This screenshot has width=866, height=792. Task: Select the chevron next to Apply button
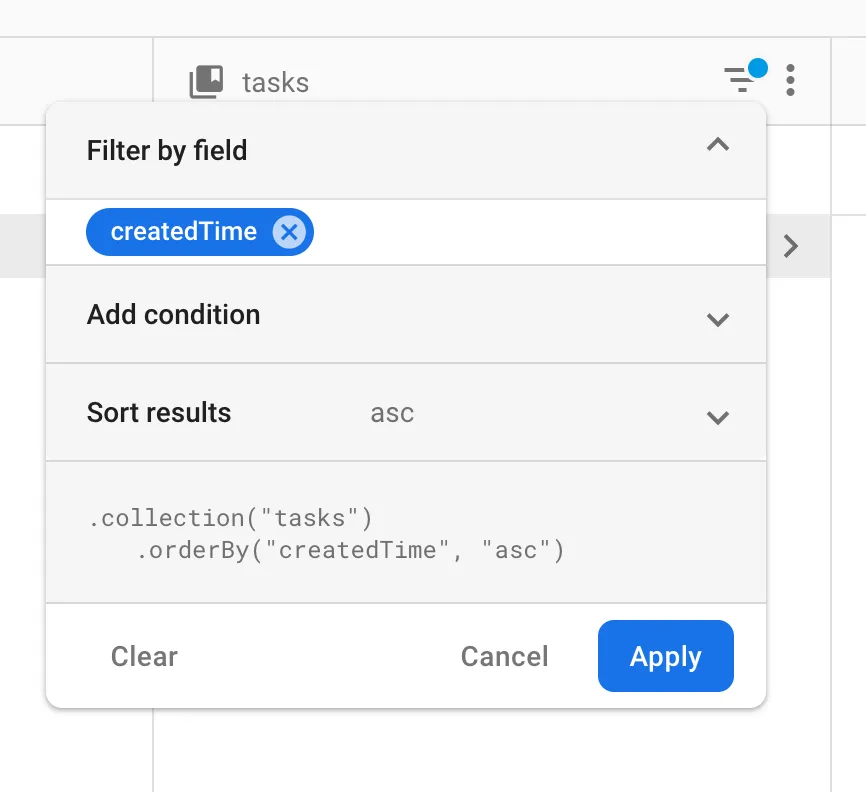tap(718, 418)
